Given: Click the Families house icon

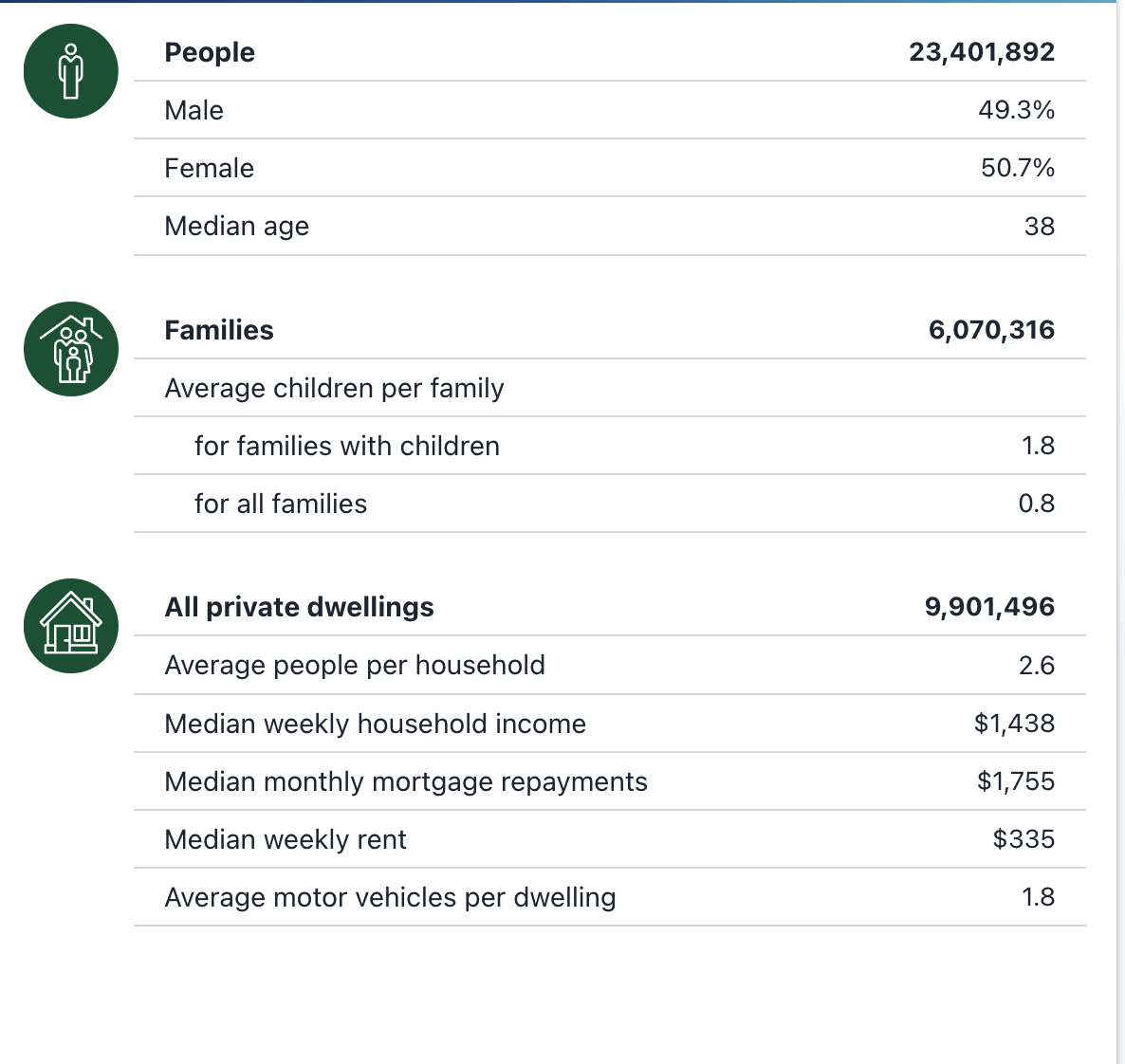Looking at the screenshot, I should (x=71, y=349).
